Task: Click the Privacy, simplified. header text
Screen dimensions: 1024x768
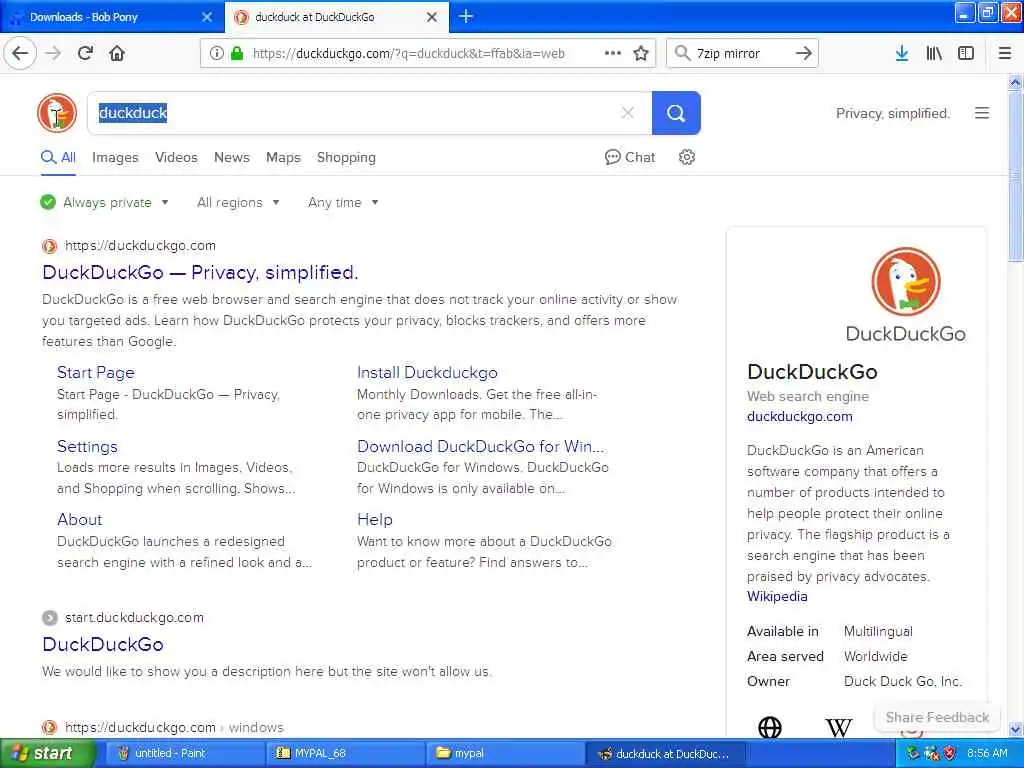Action: click(x=893, y=114)
